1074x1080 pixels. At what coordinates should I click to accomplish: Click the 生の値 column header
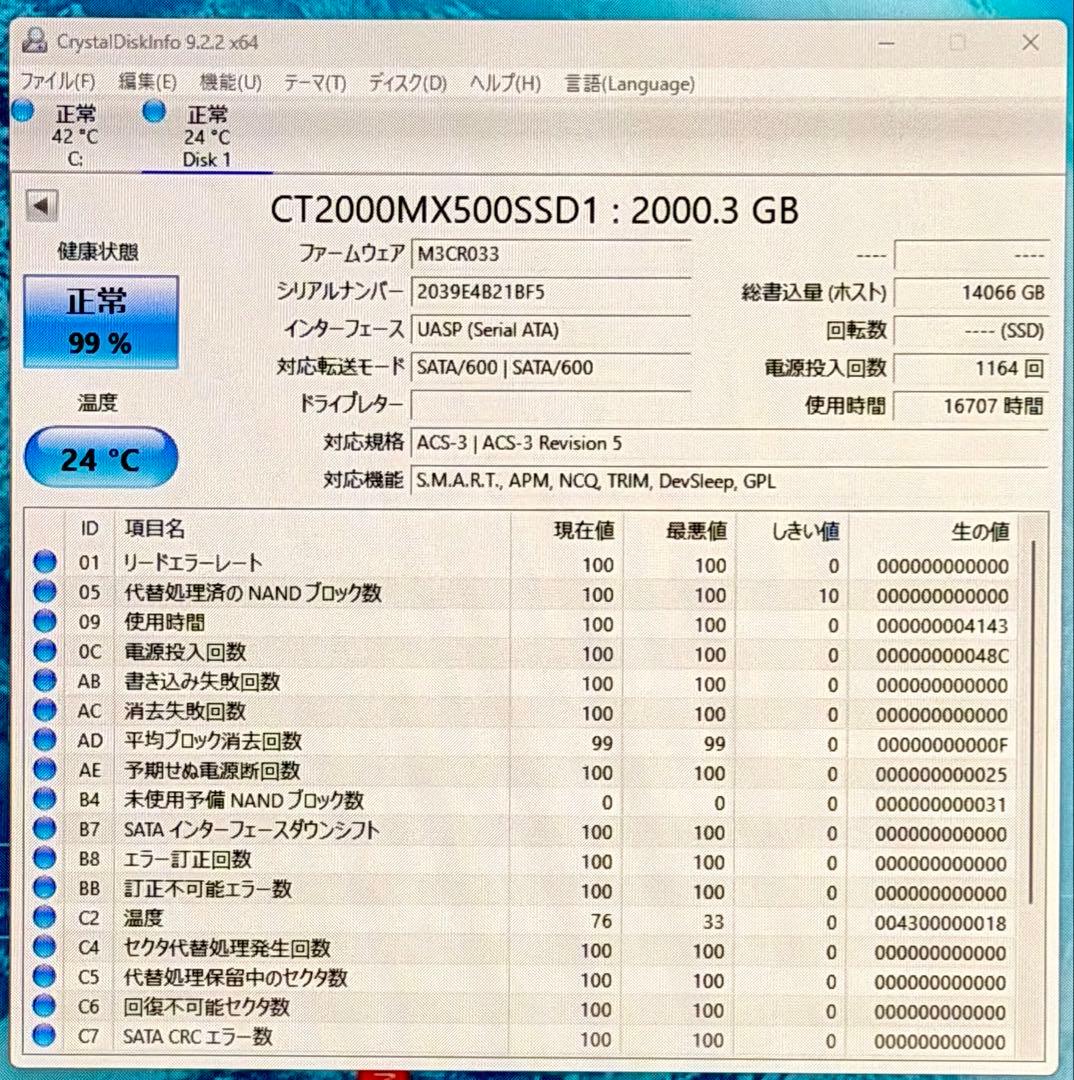[980, 530]
